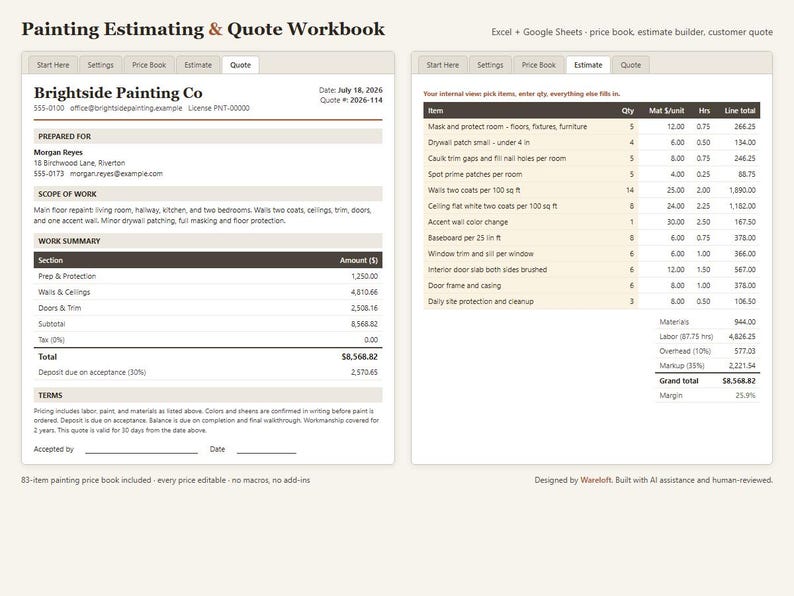Screen dimensions: 794x596
Task: Select the active Estimate tab in right panel
Action: coord(588,65)
